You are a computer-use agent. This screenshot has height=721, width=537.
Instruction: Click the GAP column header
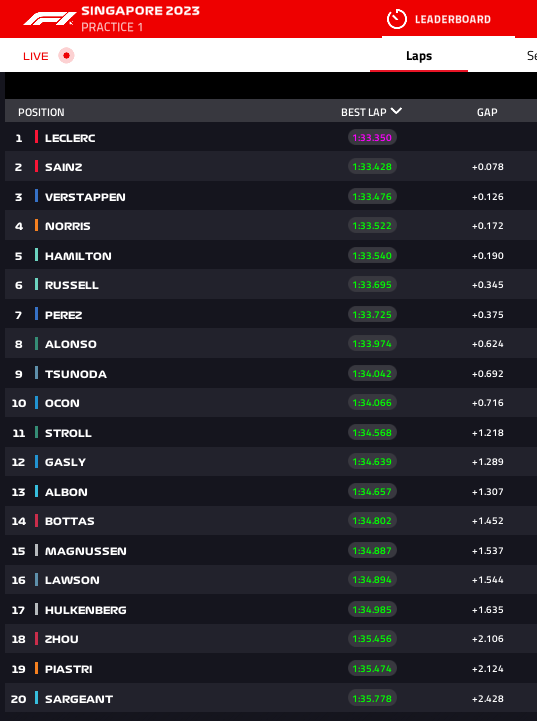click(x=487, y=112)
